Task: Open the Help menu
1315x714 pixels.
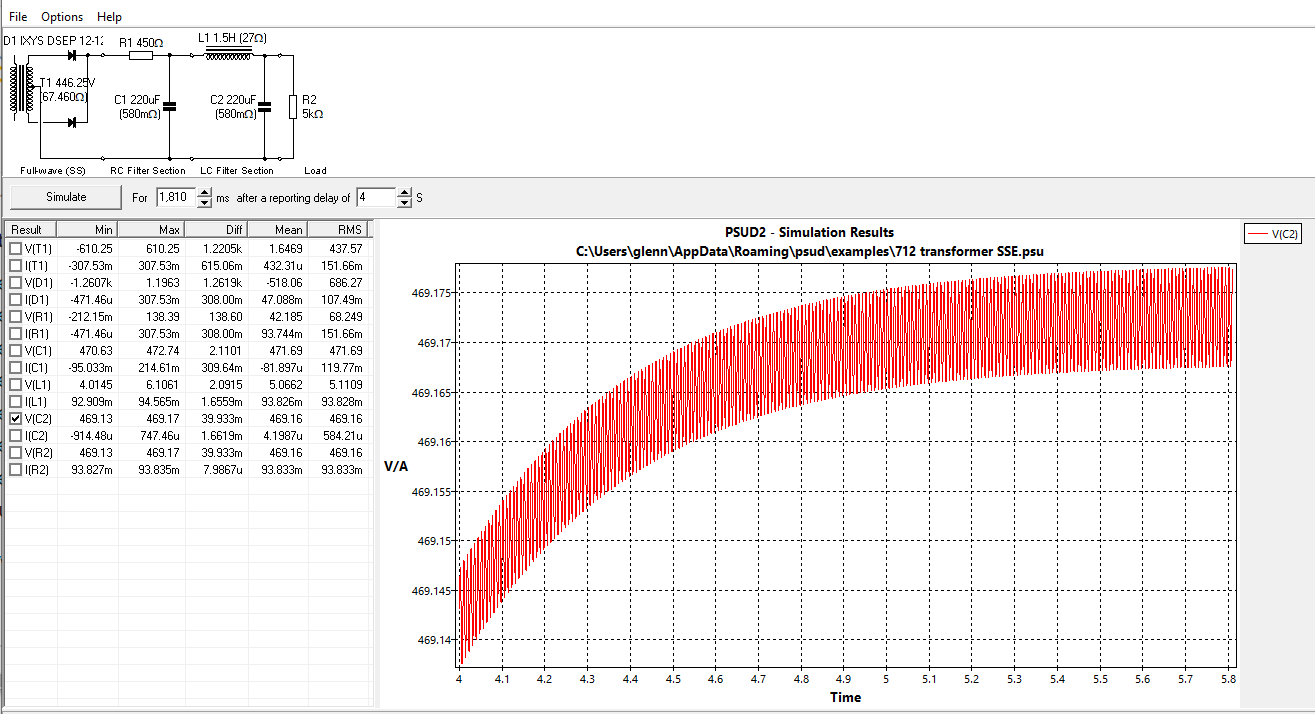Action: [x=109, y=17]
